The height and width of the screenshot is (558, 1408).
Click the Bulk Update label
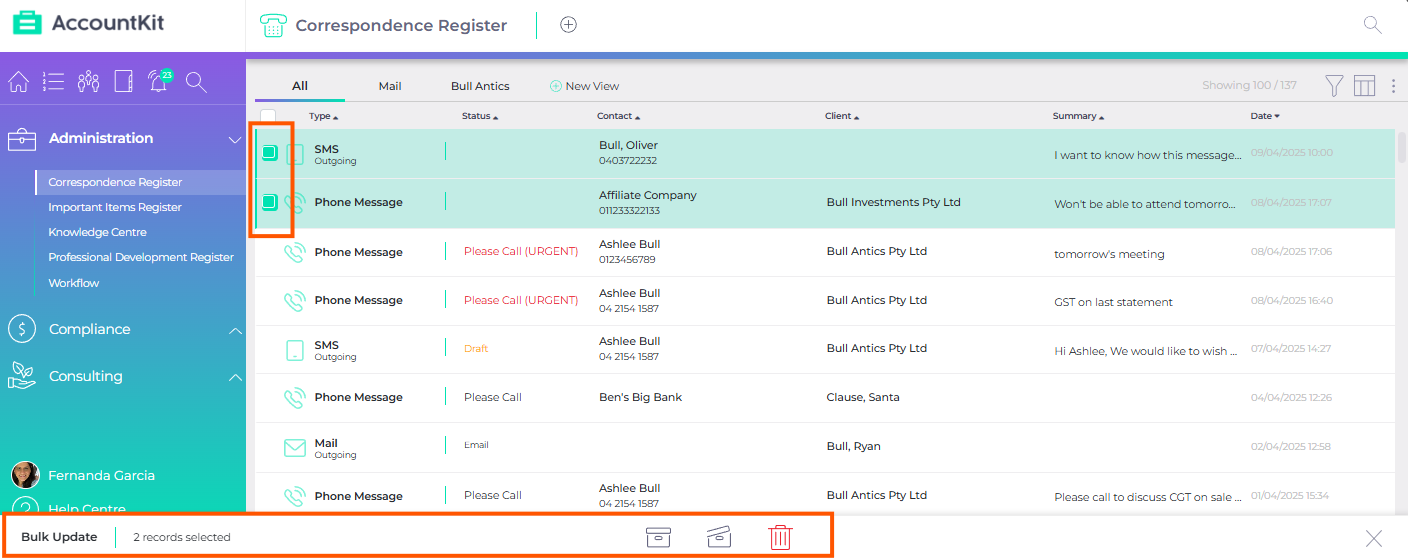59,537
